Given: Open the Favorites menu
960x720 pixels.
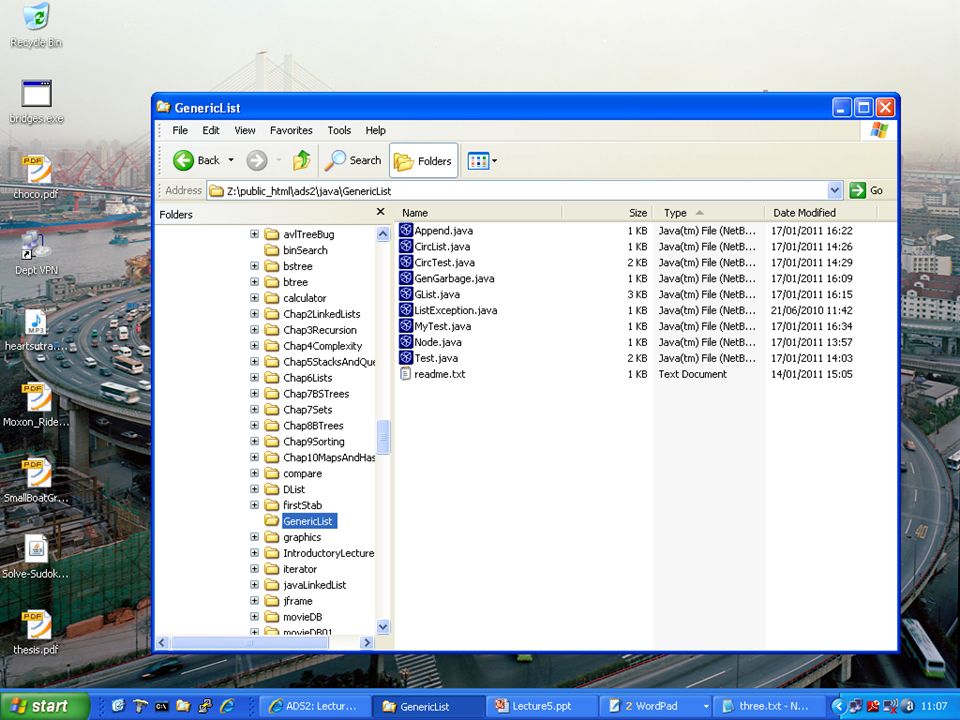Looking at the screenshot, I should (x=291, y=130).
